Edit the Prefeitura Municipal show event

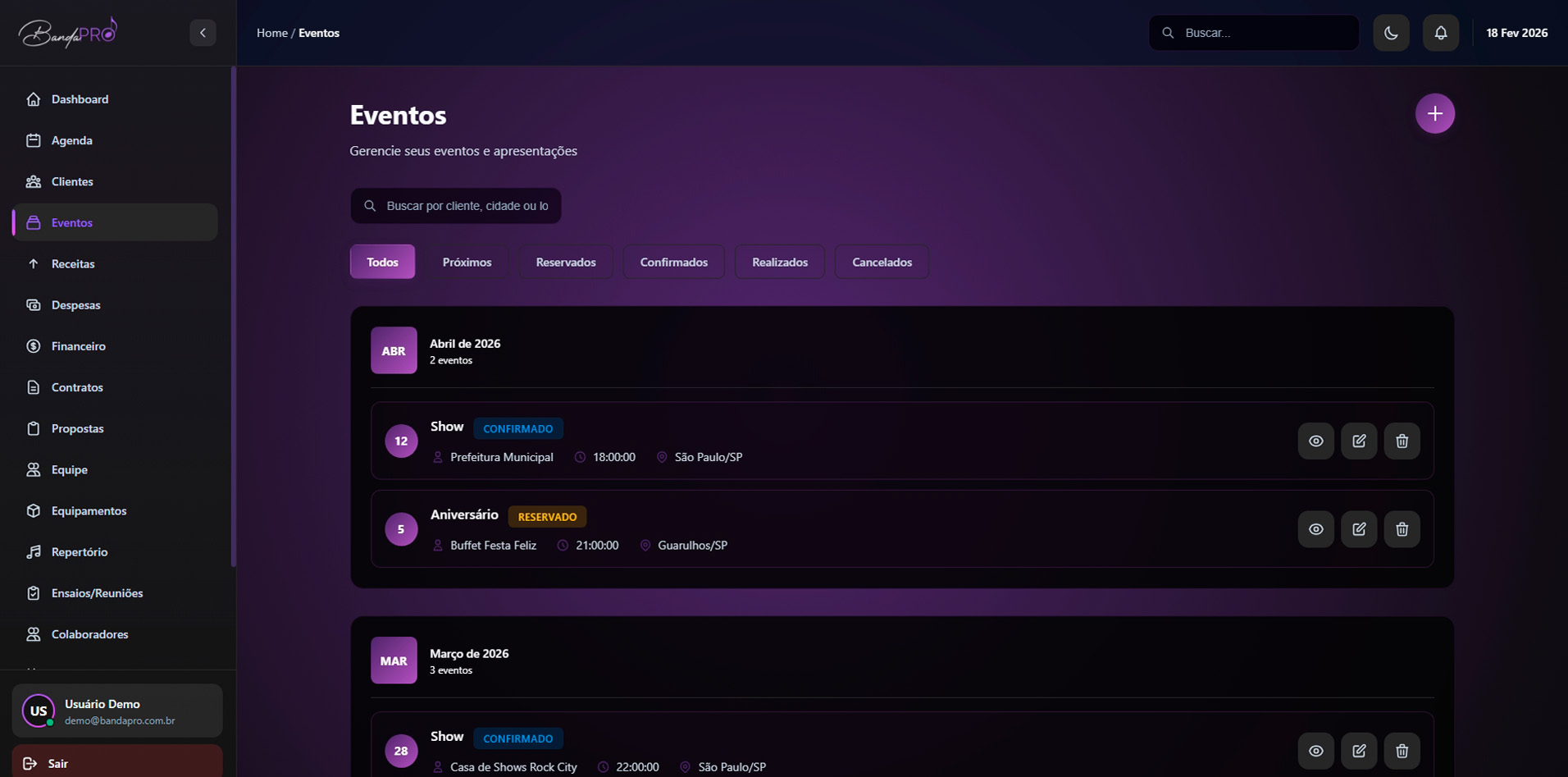click(1358, 441)
